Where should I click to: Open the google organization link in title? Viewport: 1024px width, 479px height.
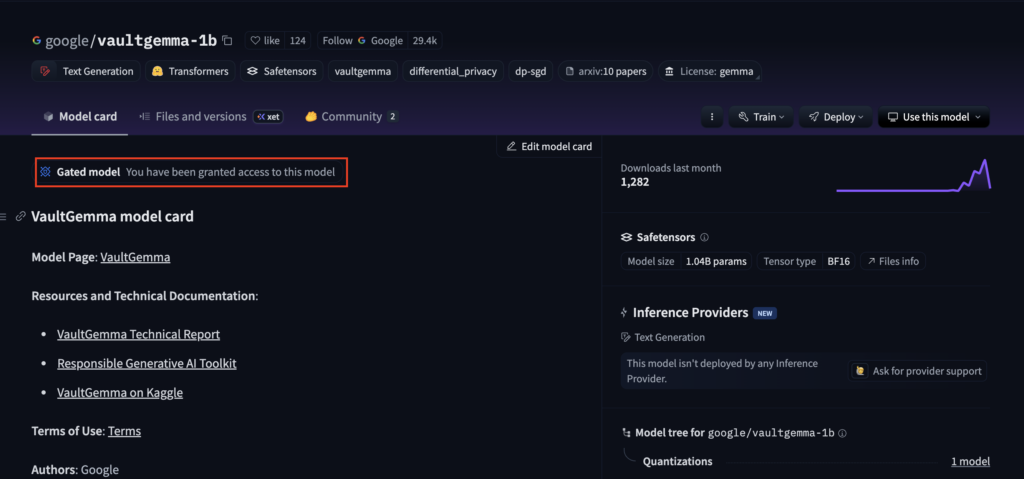coord(69,41)
